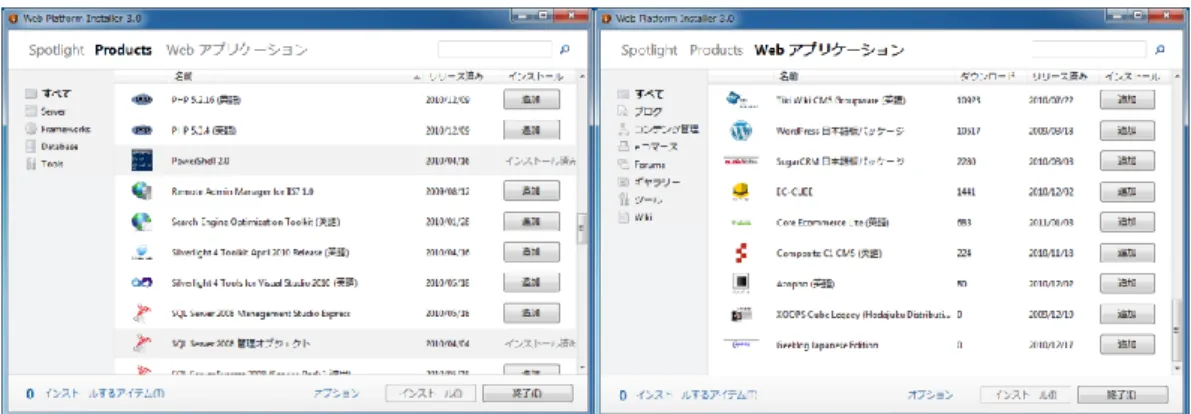
Task: Click vertical scrollbar thumb in the Products list
Action: coord(583,229)
